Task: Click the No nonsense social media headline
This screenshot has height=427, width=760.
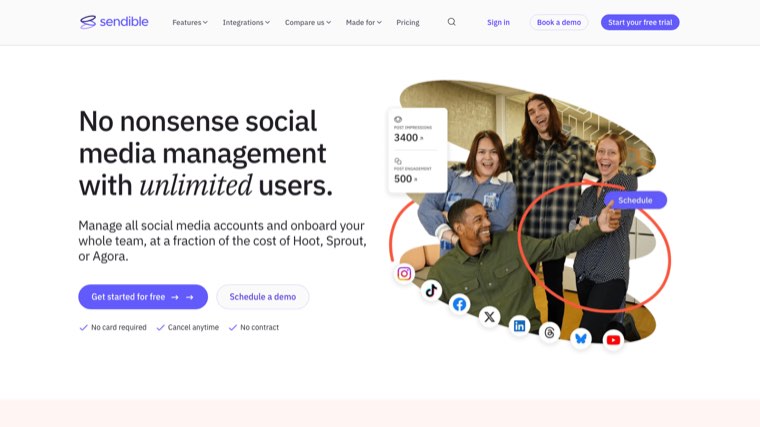Action: click(206, 153)
